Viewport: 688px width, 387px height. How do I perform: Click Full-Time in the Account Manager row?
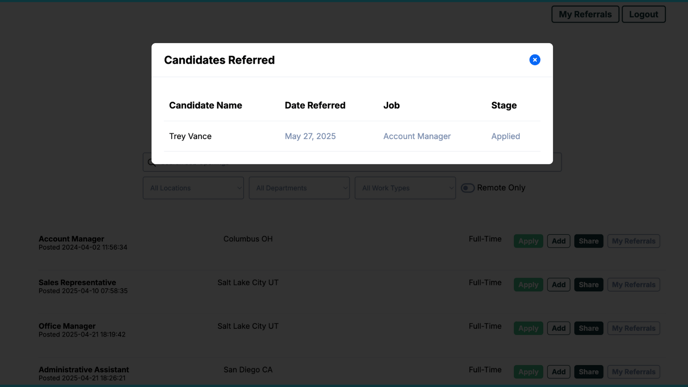click(485, 239)
